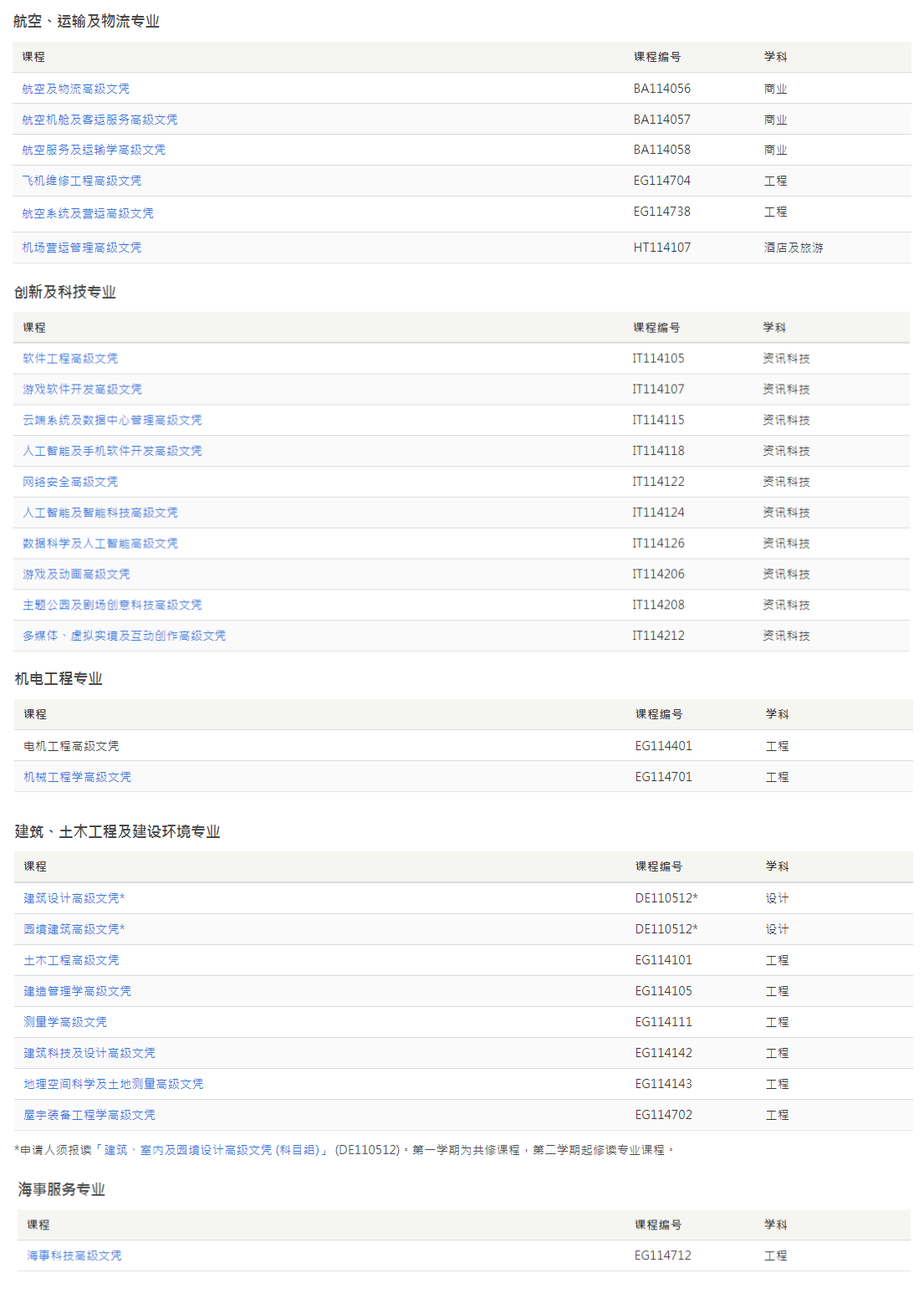Open the 软件工程高级文凭 course page
The image size is (924, 1293).
[x=70, y=358]
